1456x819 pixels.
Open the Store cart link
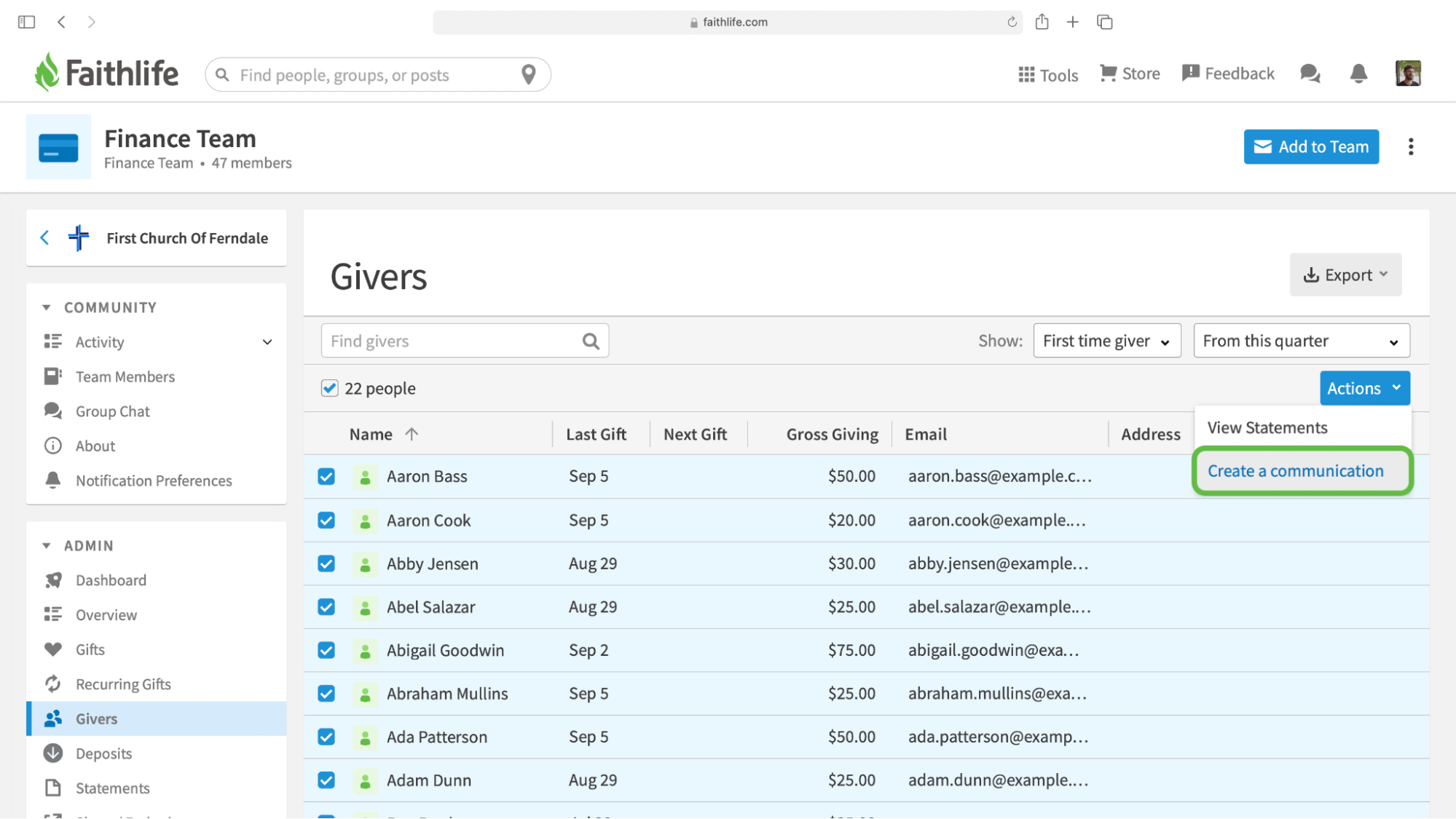(x=1130, y=74)
